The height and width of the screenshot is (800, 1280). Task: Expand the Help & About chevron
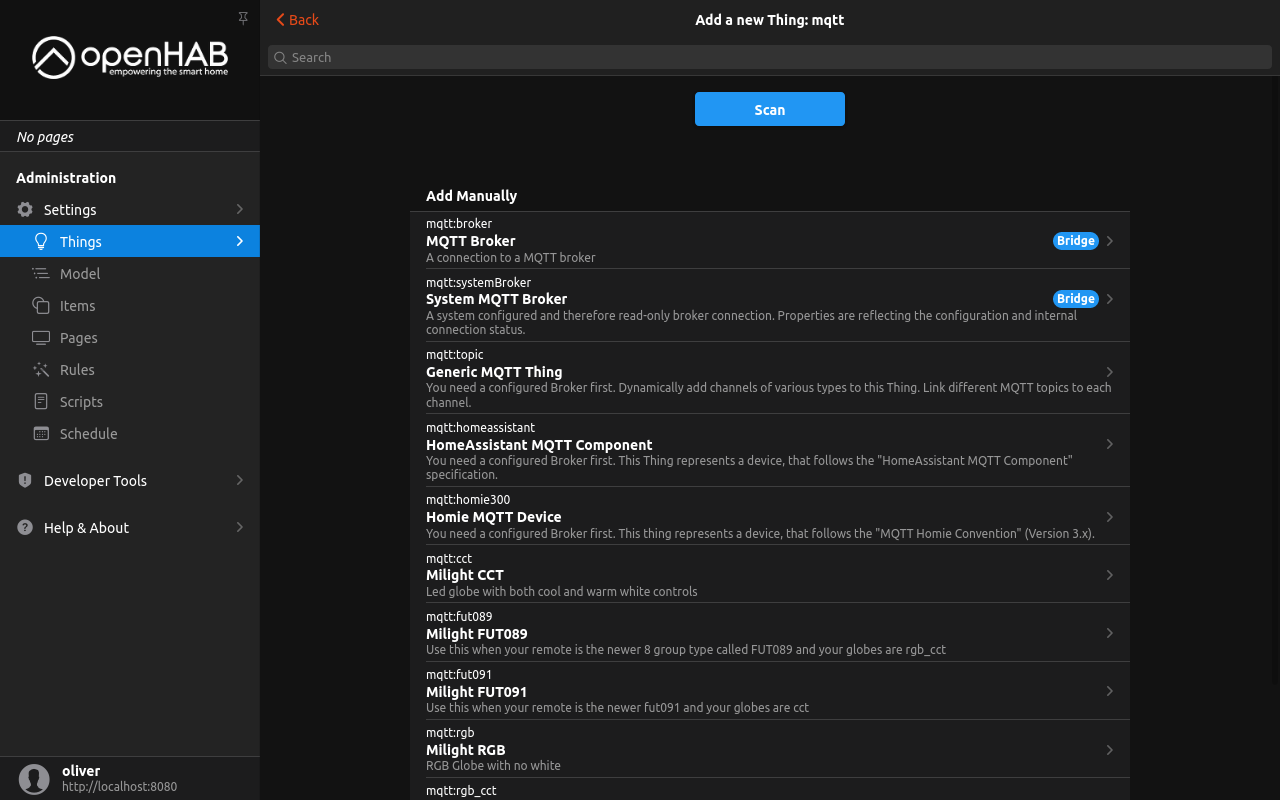tap(240, 528)
